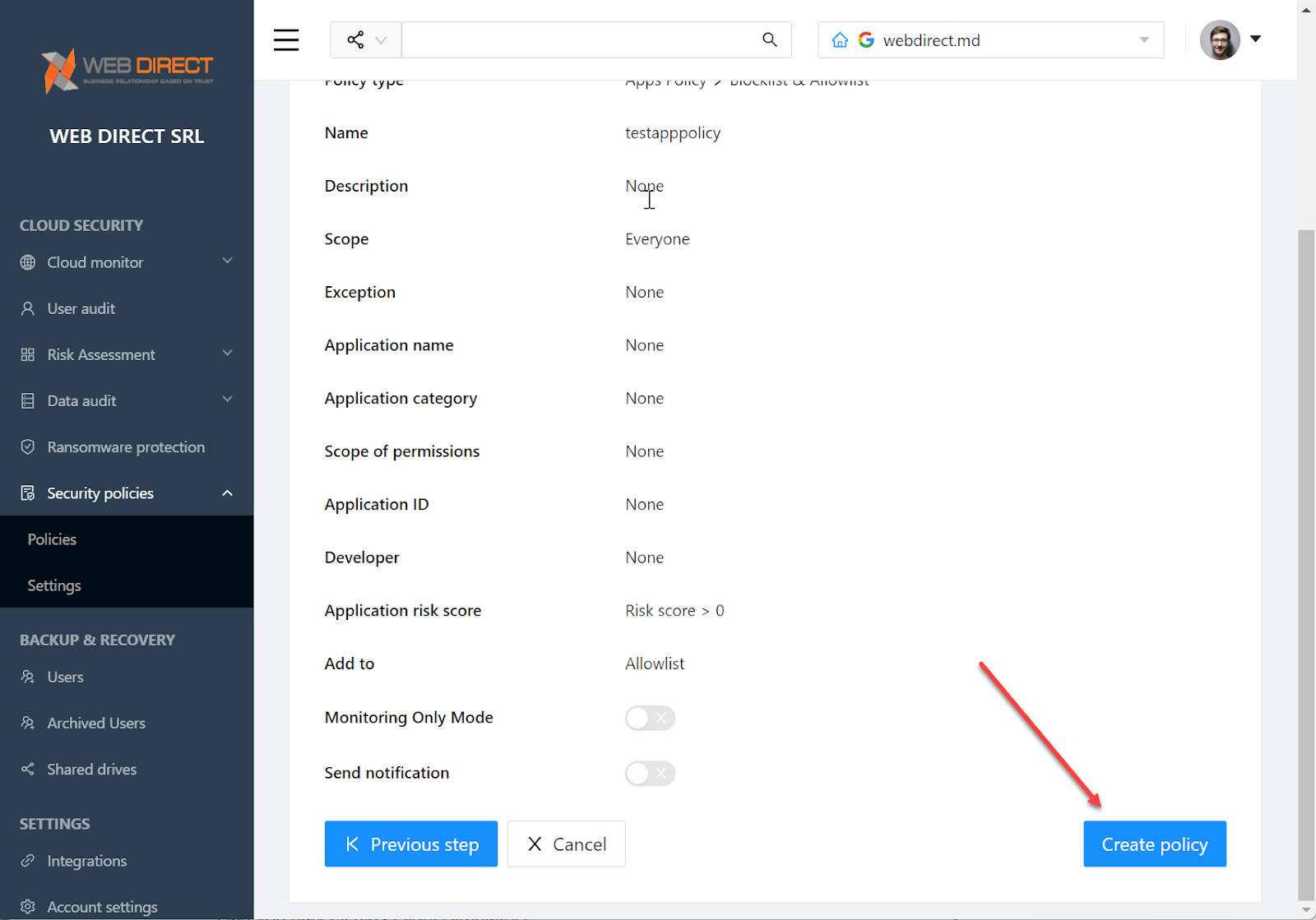Select the Shared drives icon

tap(29, 769)
